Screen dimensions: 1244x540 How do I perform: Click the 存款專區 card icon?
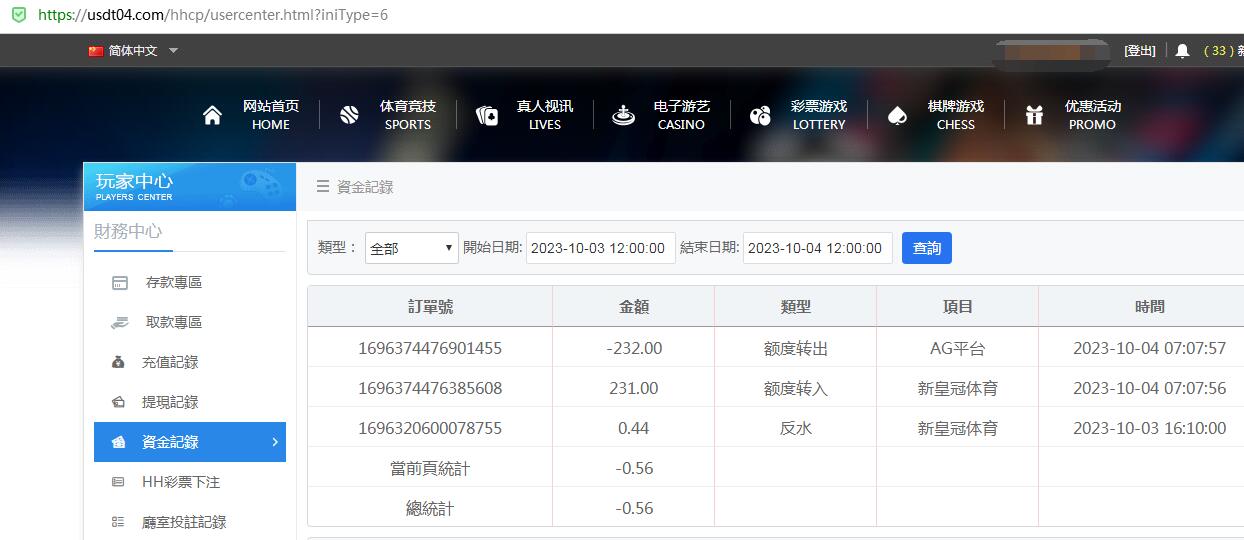tap(120, 283)
